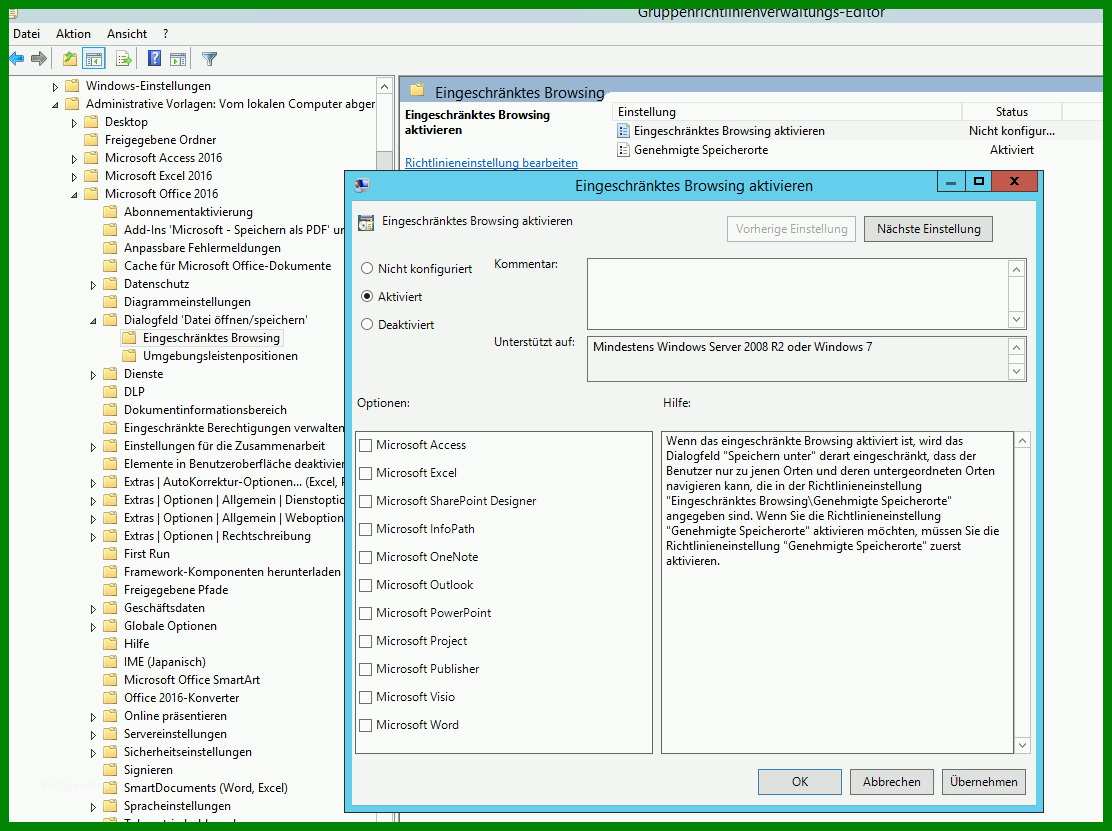Click the Windows-Einstellungen folder icon
The height and width of the screenshot is (831, 1112).
click(72, 86)
